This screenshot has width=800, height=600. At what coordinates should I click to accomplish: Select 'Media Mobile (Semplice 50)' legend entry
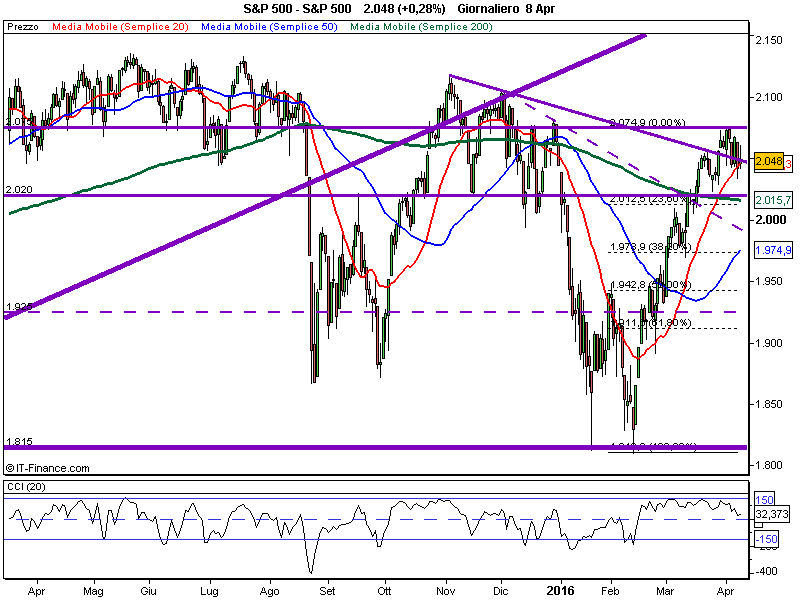coord(269,27)
